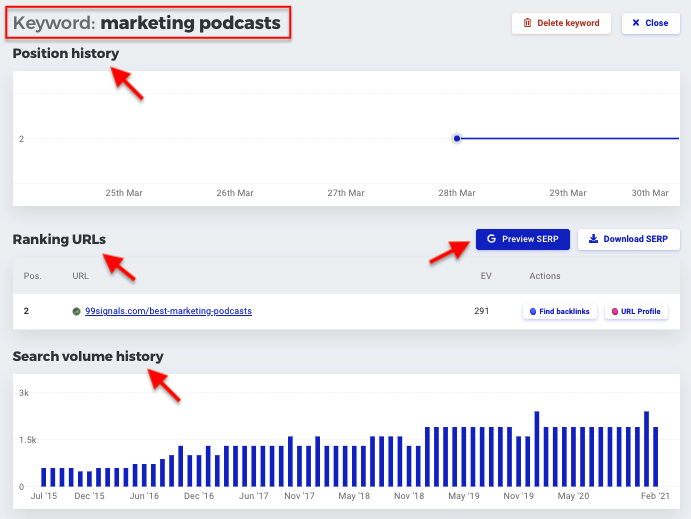Image resolution: width=691 pixels, height=519 pixels.
Task: Click the Ranking URLs heading
Action: point(59,239)
